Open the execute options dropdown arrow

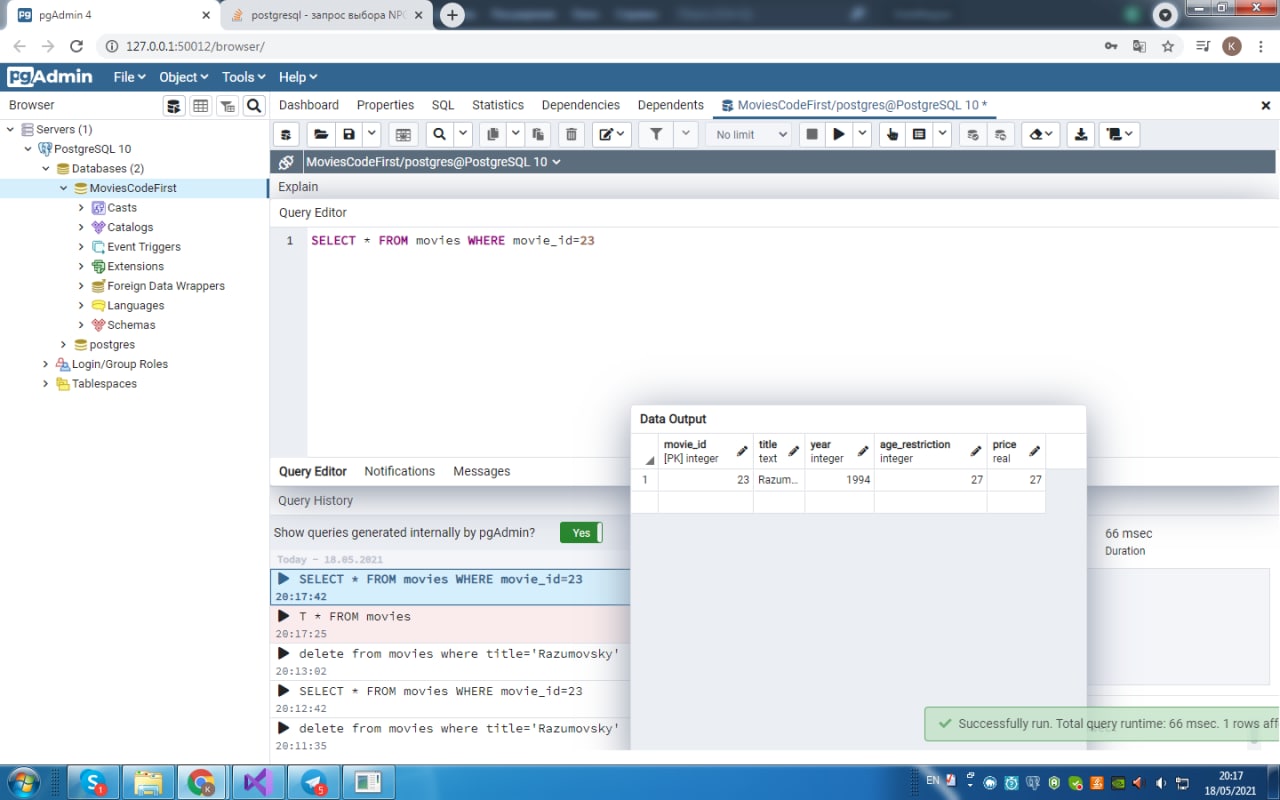(x=862, y=134)
